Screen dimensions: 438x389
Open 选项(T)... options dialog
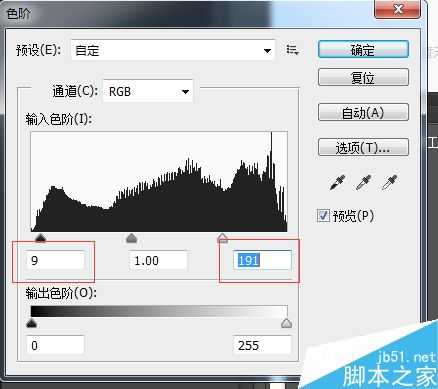363,147
